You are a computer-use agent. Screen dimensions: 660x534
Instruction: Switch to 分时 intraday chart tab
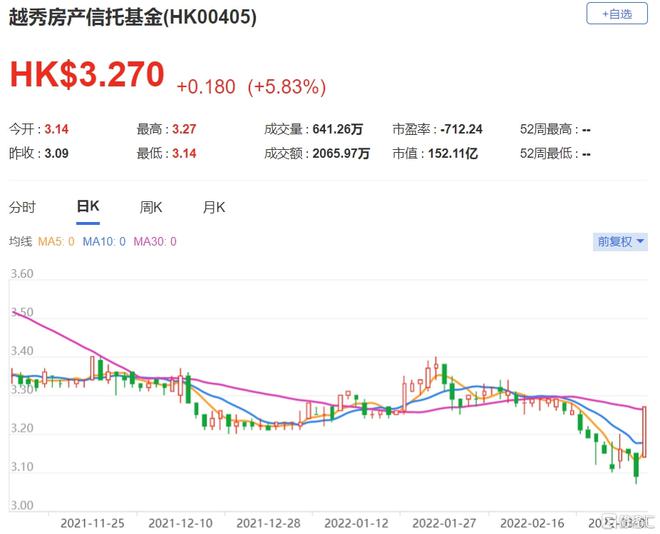coord(22,207)
